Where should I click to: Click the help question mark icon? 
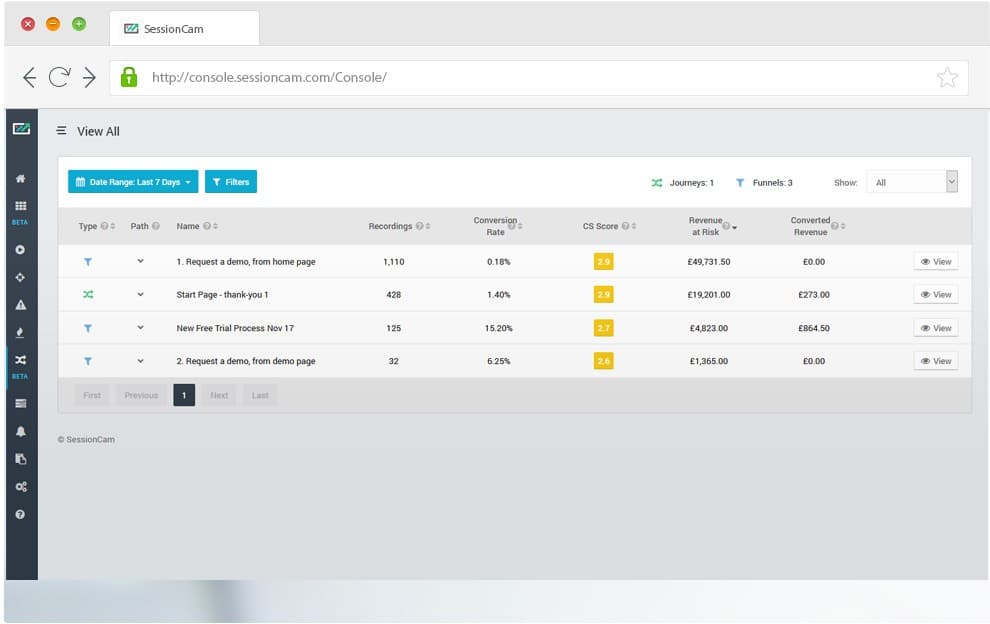[21, 514]
